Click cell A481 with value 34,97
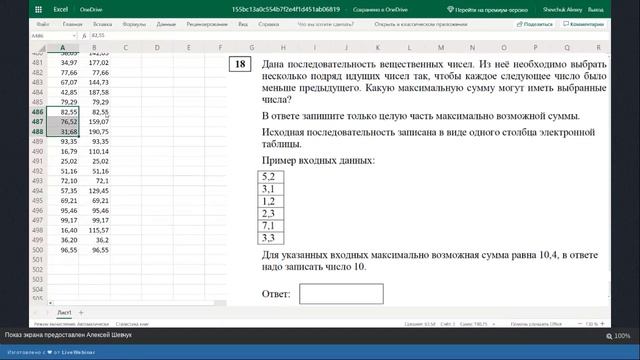 coord(63,62)
